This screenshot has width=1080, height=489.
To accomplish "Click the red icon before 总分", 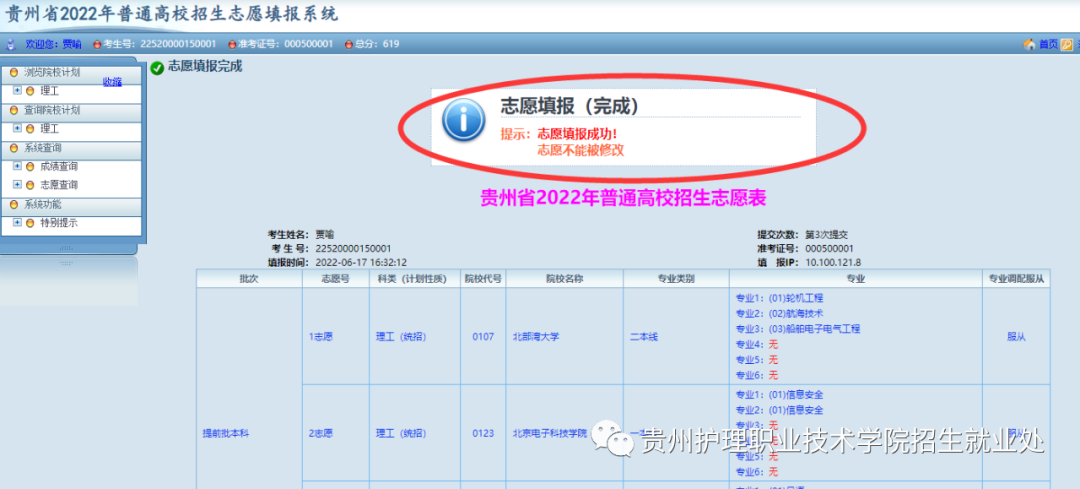I will pyautogui.click(x=348, y=44).
